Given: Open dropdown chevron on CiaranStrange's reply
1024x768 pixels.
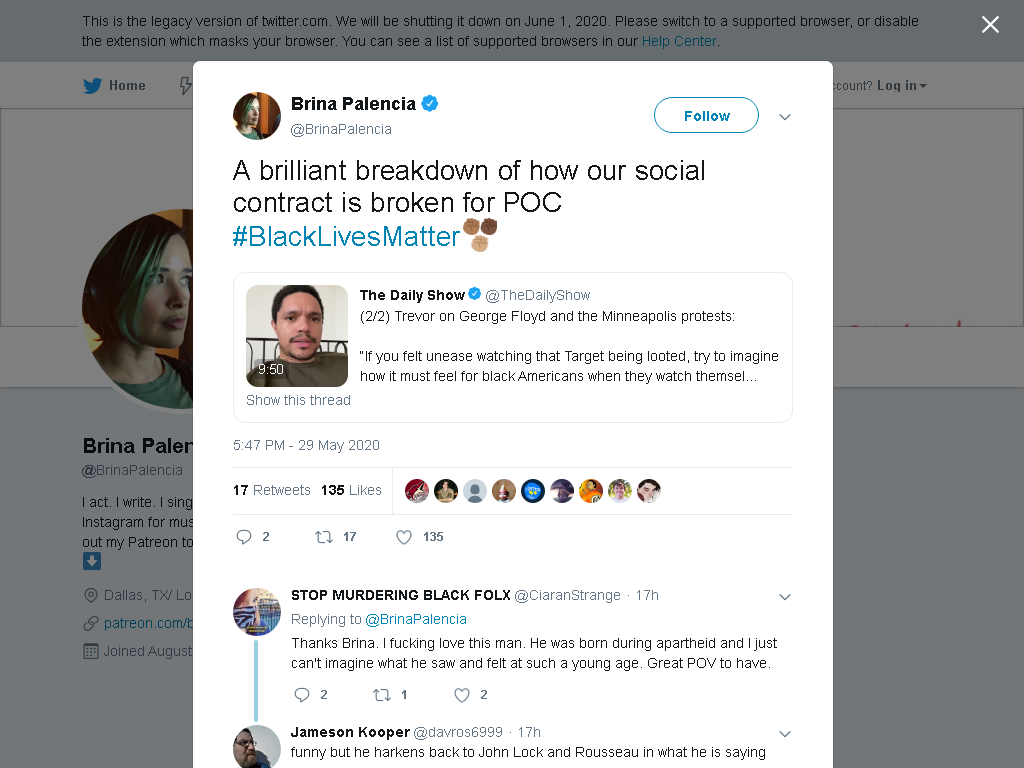Looking at the screenshot, I should [x=785, y=597].
